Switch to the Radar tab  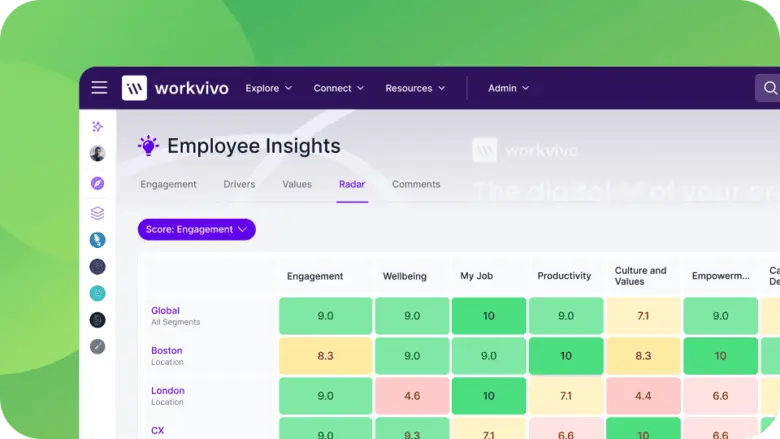[352, 184]
